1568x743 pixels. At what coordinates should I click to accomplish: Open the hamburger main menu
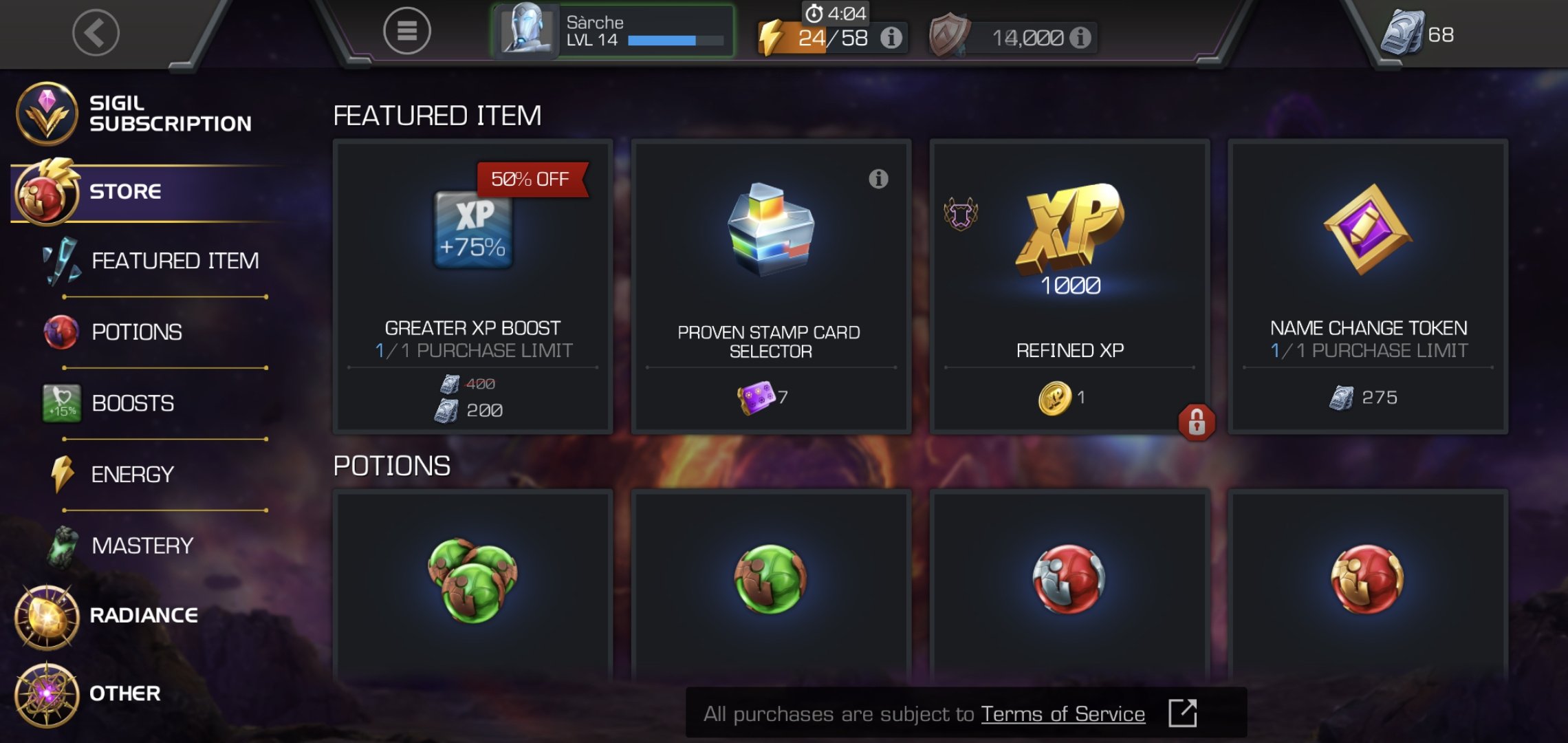coord(406,31)
